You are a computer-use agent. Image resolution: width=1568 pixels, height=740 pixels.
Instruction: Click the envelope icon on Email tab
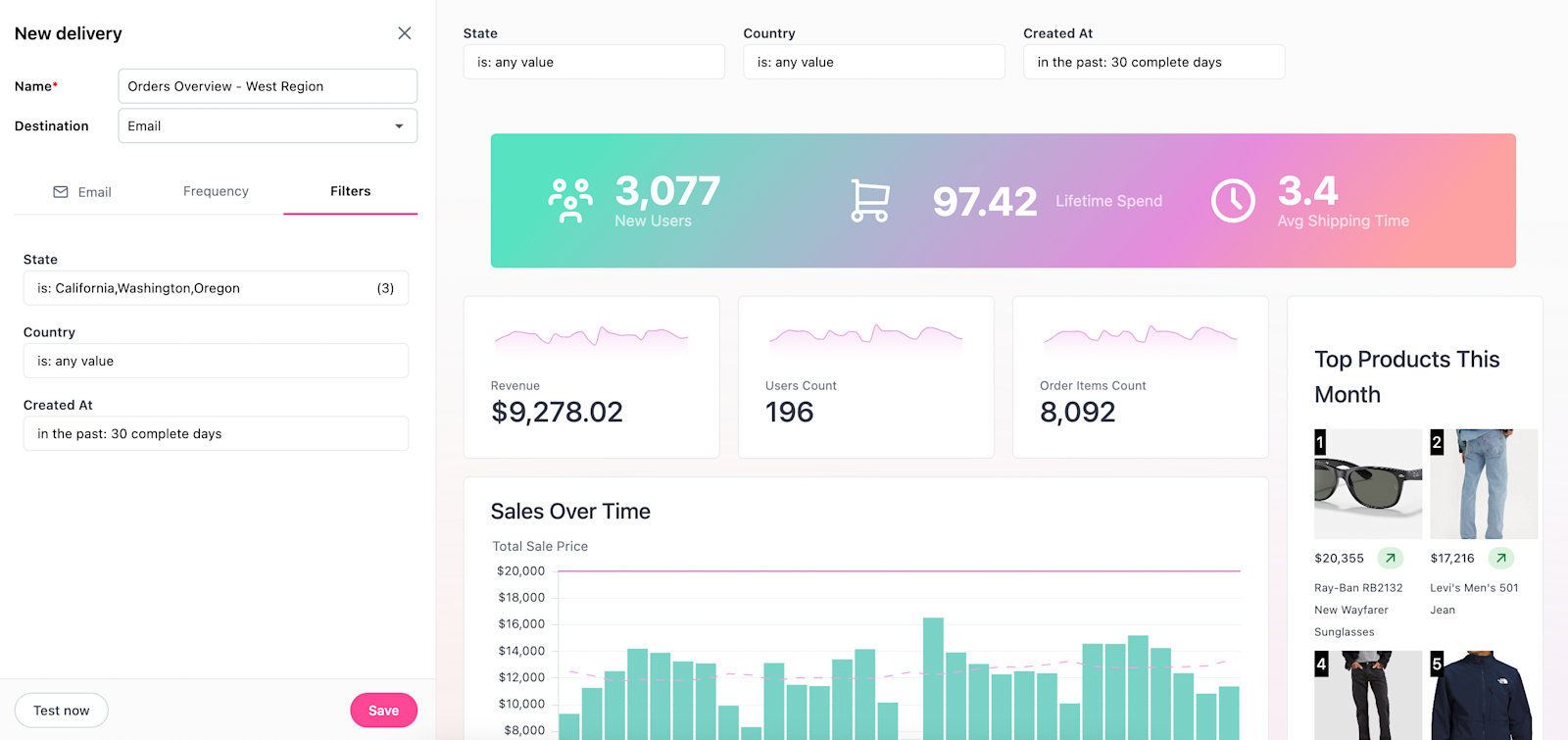[x=61, y=192]
